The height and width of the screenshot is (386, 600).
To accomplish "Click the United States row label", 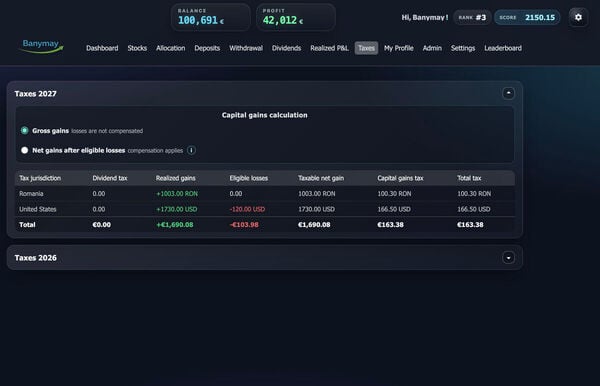I will click(x=38, y=209).
